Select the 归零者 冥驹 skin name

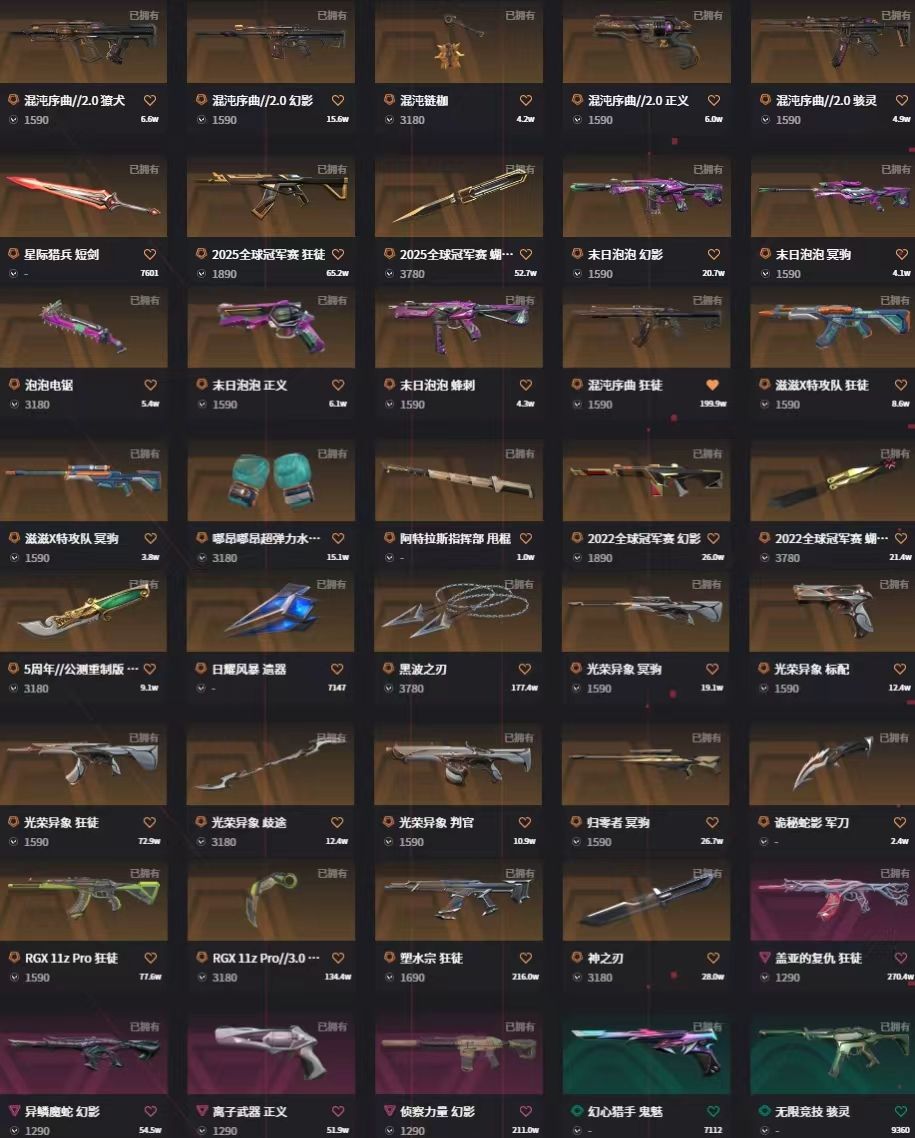[618, 822]
